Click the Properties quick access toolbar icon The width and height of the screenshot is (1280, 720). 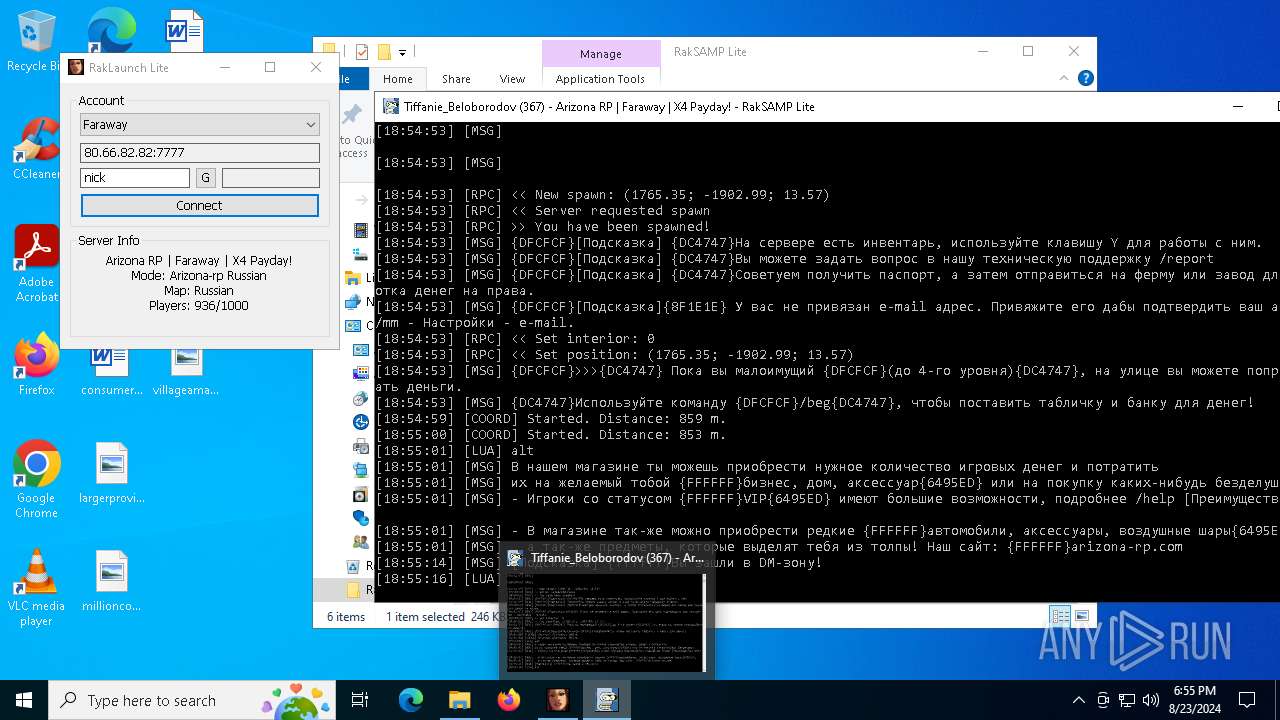362,52
